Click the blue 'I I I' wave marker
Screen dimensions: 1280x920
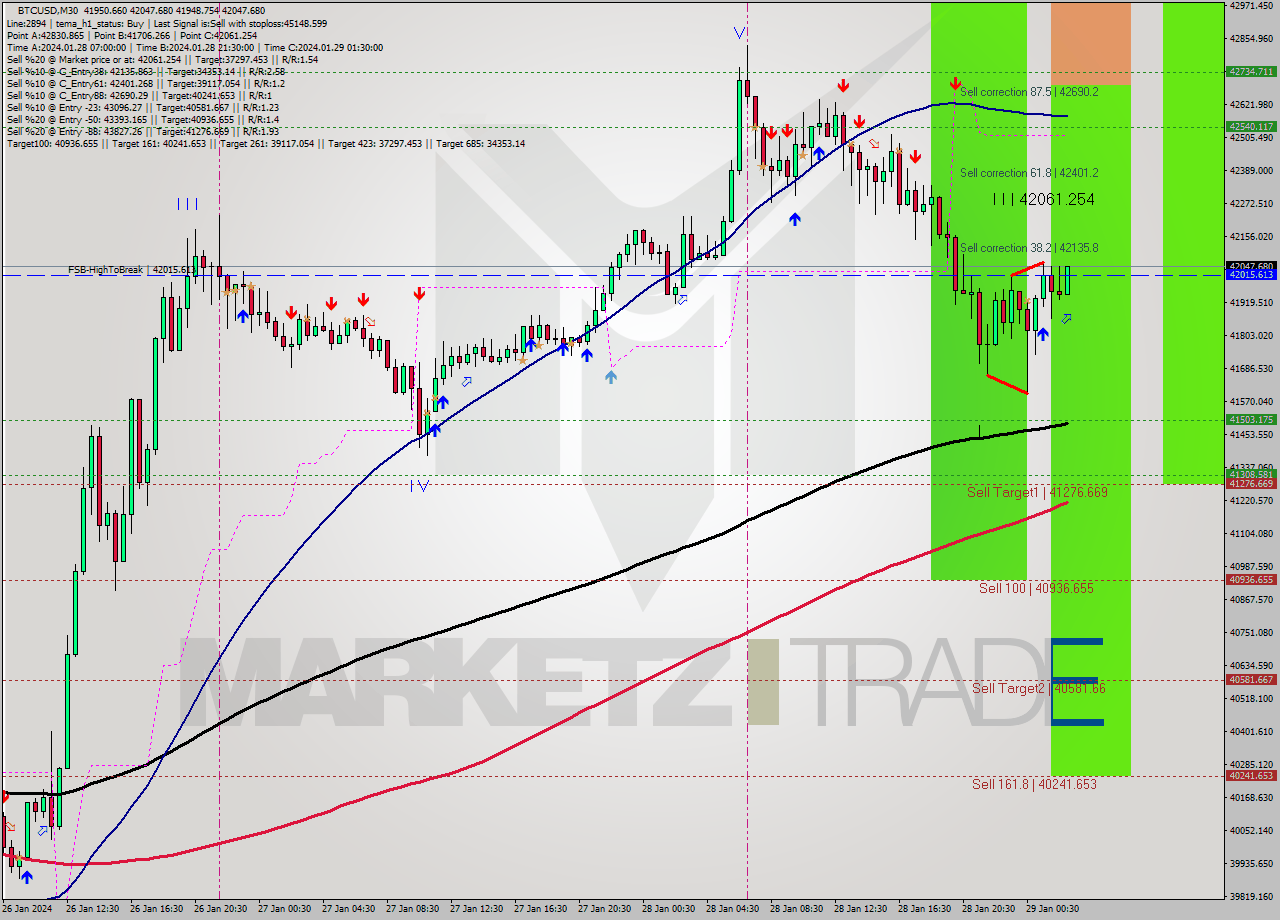187,204
